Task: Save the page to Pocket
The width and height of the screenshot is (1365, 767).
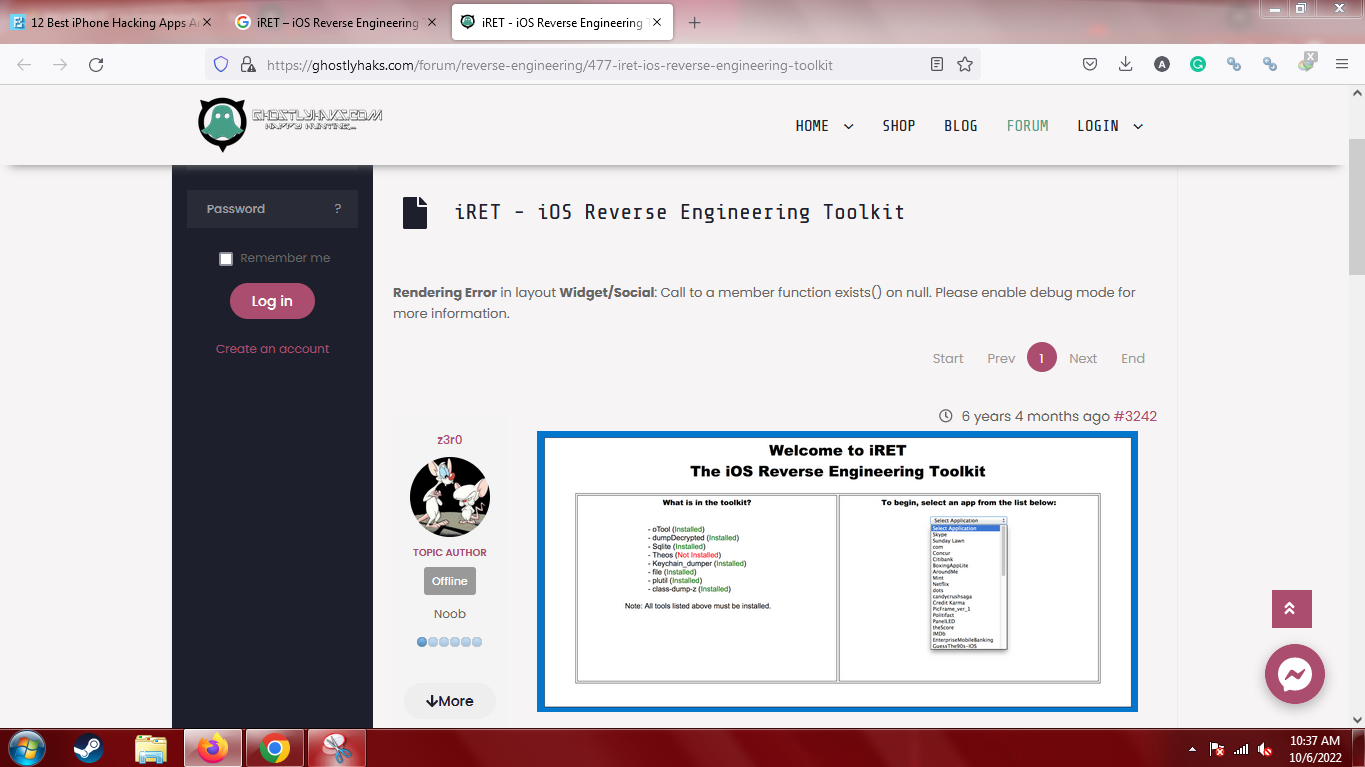Action: pos(1090,64)
